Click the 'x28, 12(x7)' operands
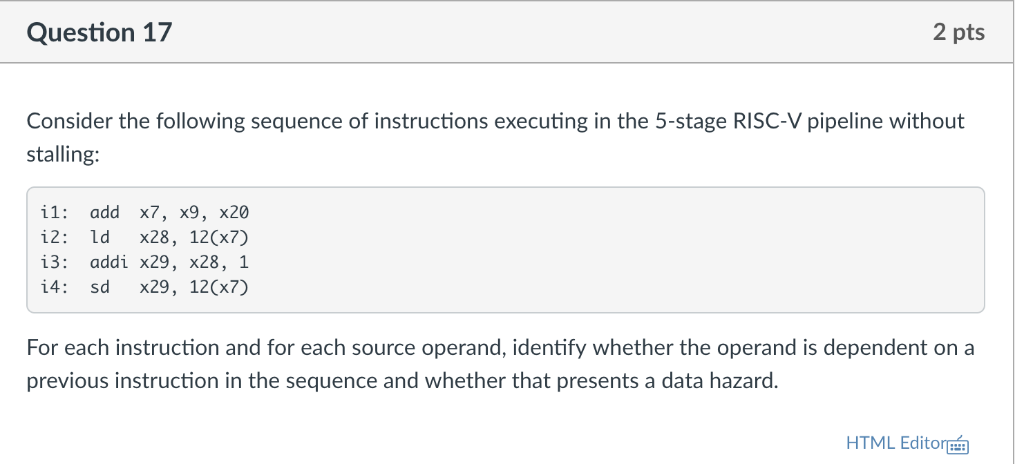Viewport: 1024px width, 464px height. pyautogui.click(x=194, y=237)
